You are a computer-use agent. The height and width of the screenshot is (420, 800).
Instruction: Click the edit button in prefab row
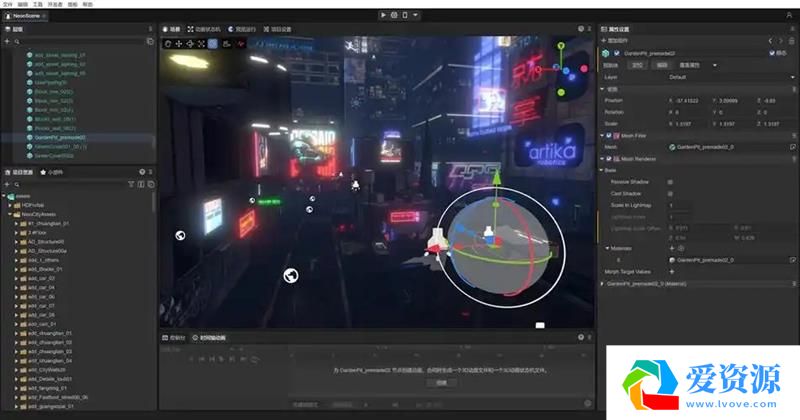[662, 65]
